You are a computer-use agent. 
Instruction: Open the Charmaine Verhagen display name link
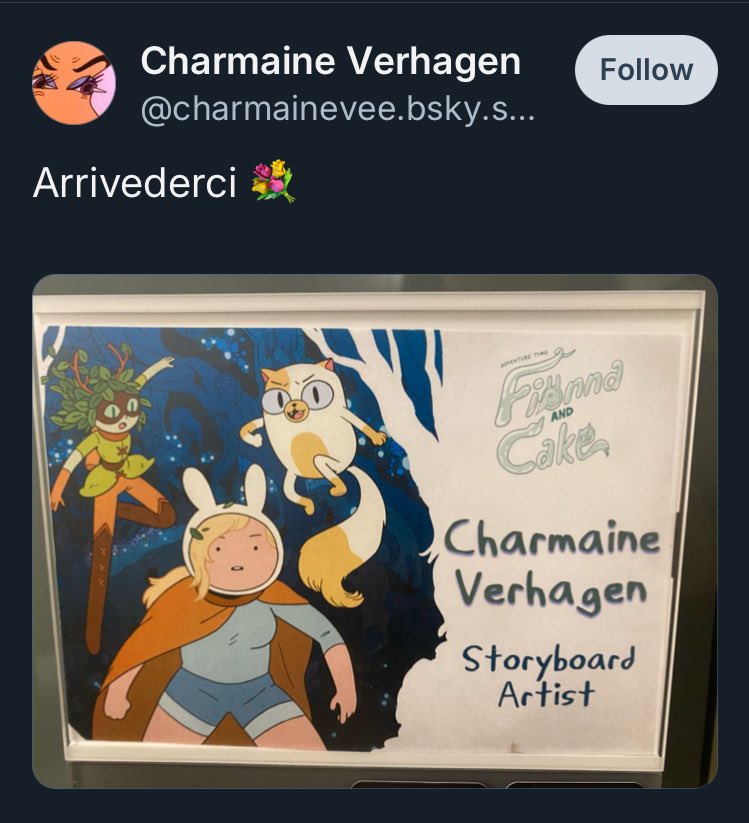330,61
